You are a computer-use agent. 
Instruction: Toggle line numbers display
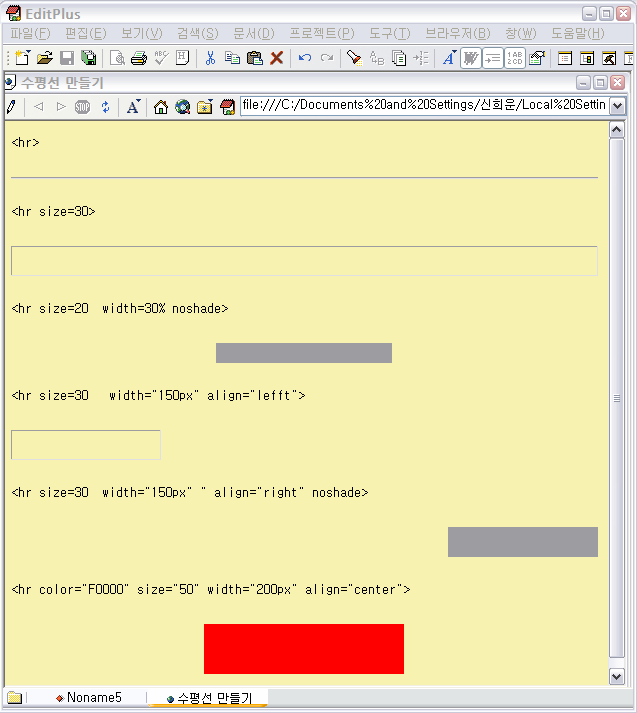click(x=515, y=58)
